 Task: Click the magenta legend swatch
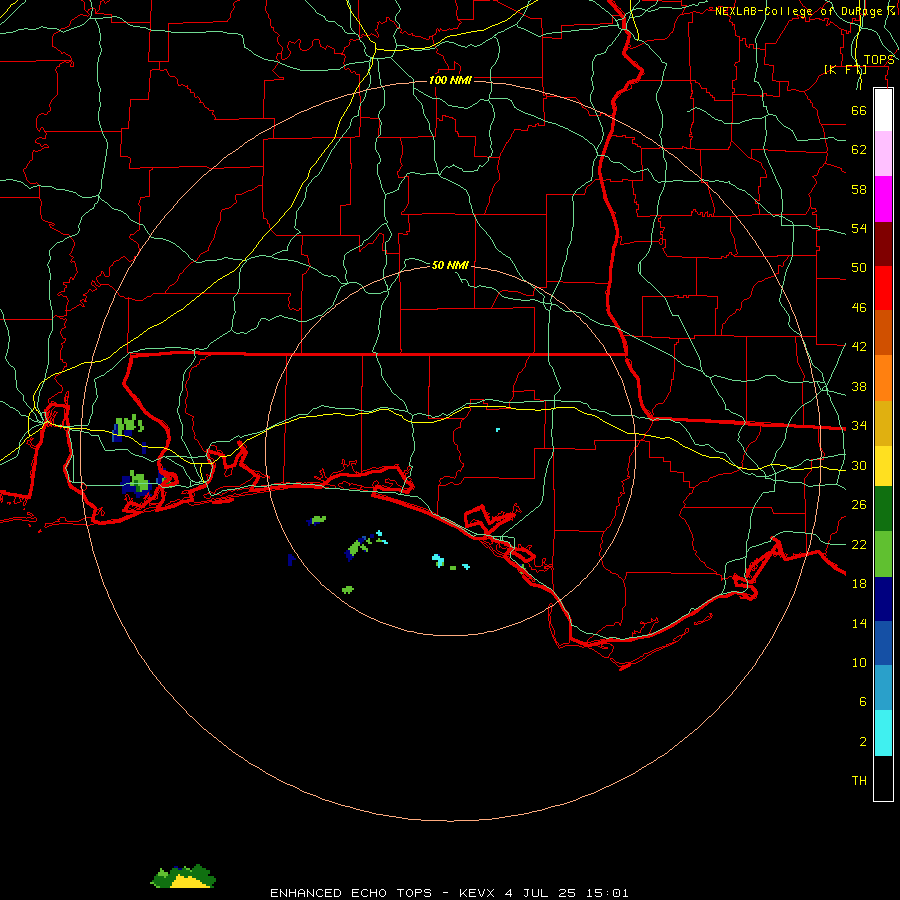[883, 199]
